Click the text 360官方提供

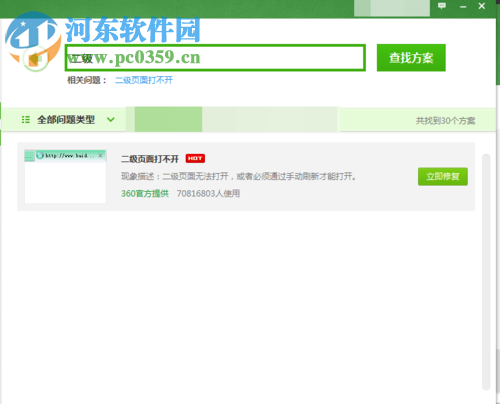(145, 194)
